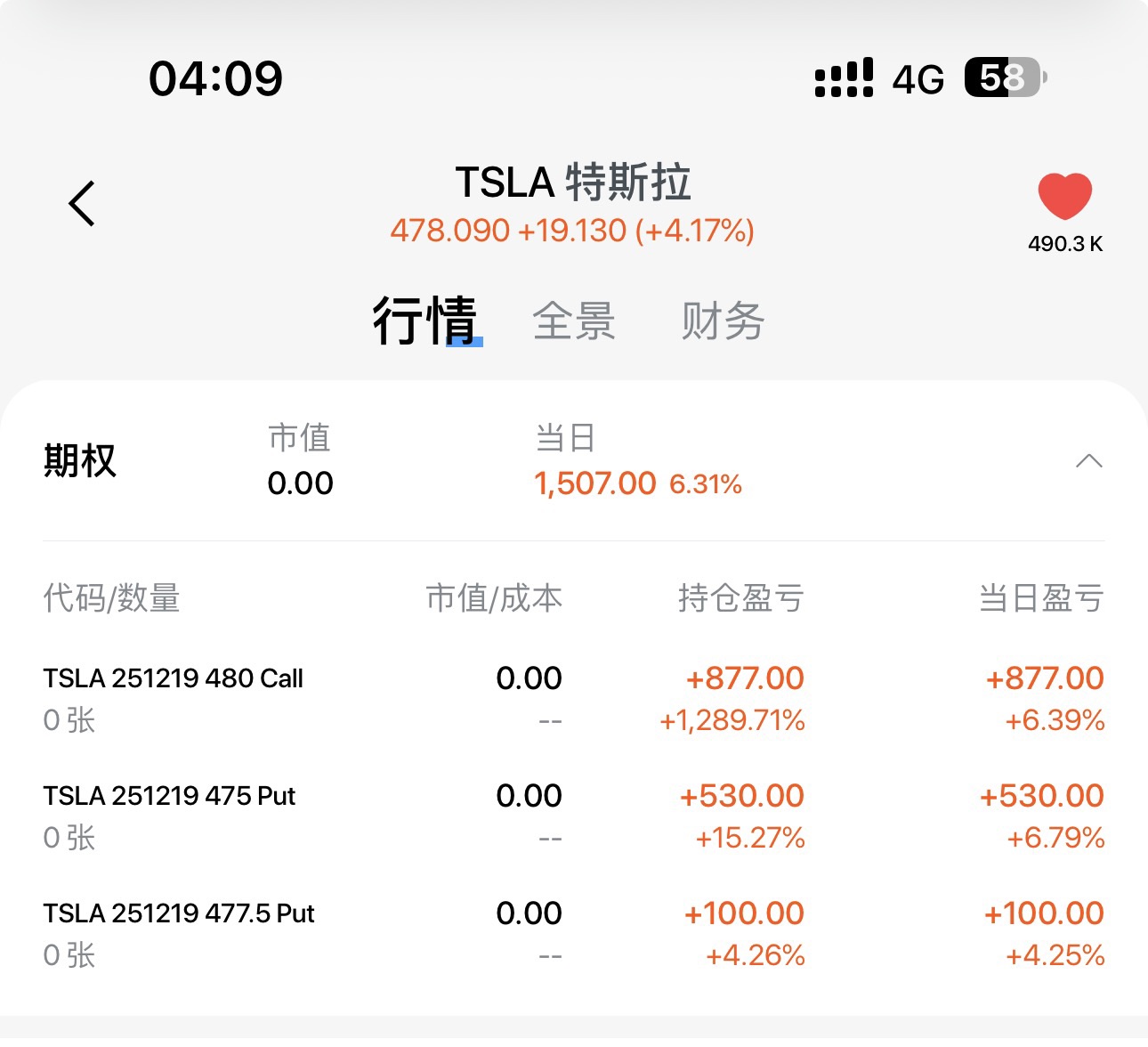This screenshot has width=1148, height=1047.
Task: Tap the 478.090 stock price line
Action: 572,231
